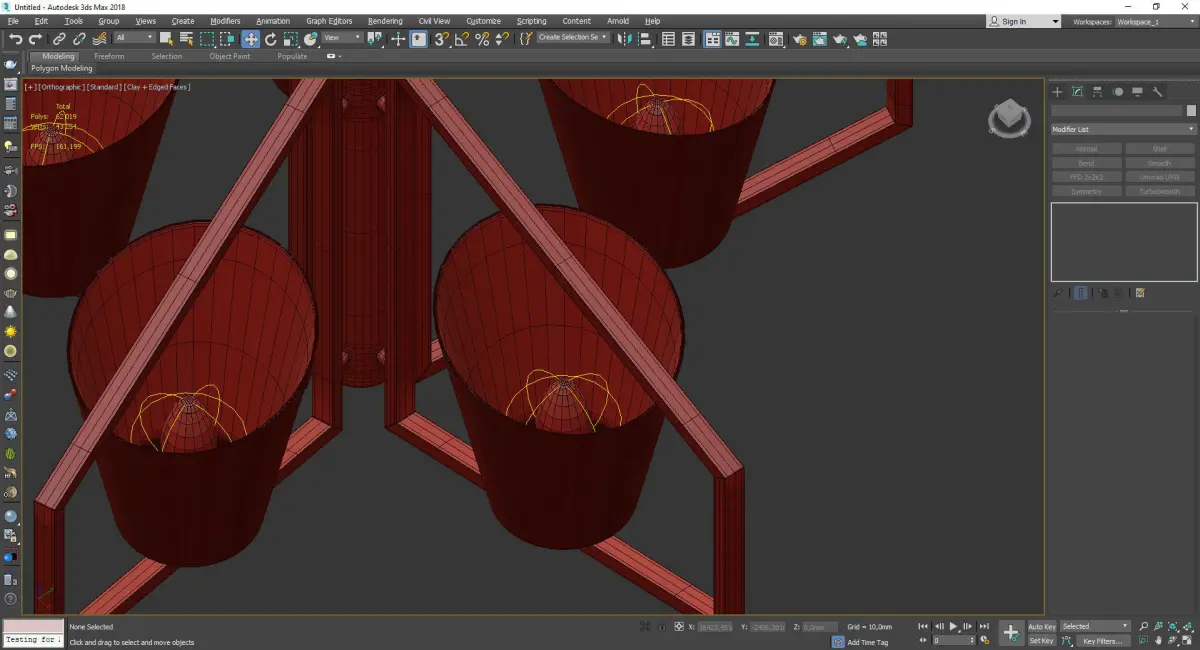This screenshot has height=650, width=1200.
Task: Open the Selected key mode dropdown
Action: tap(1095, 626)
